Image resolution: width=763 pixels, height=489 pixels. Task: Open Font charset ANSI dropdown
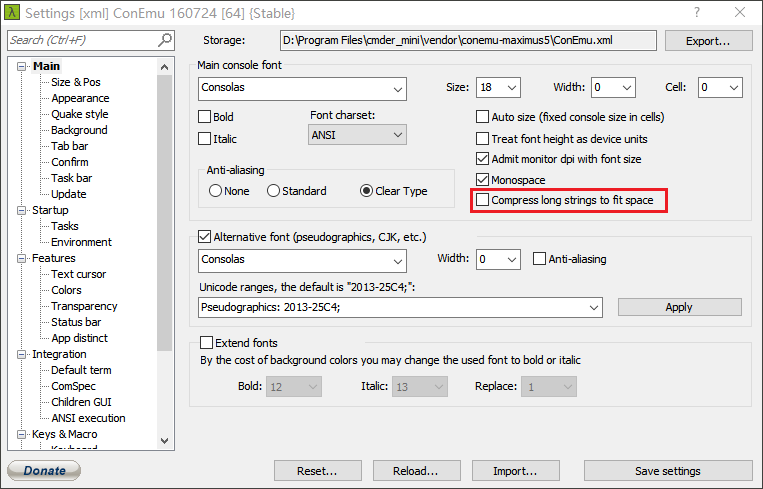click(x=357, y=135)
